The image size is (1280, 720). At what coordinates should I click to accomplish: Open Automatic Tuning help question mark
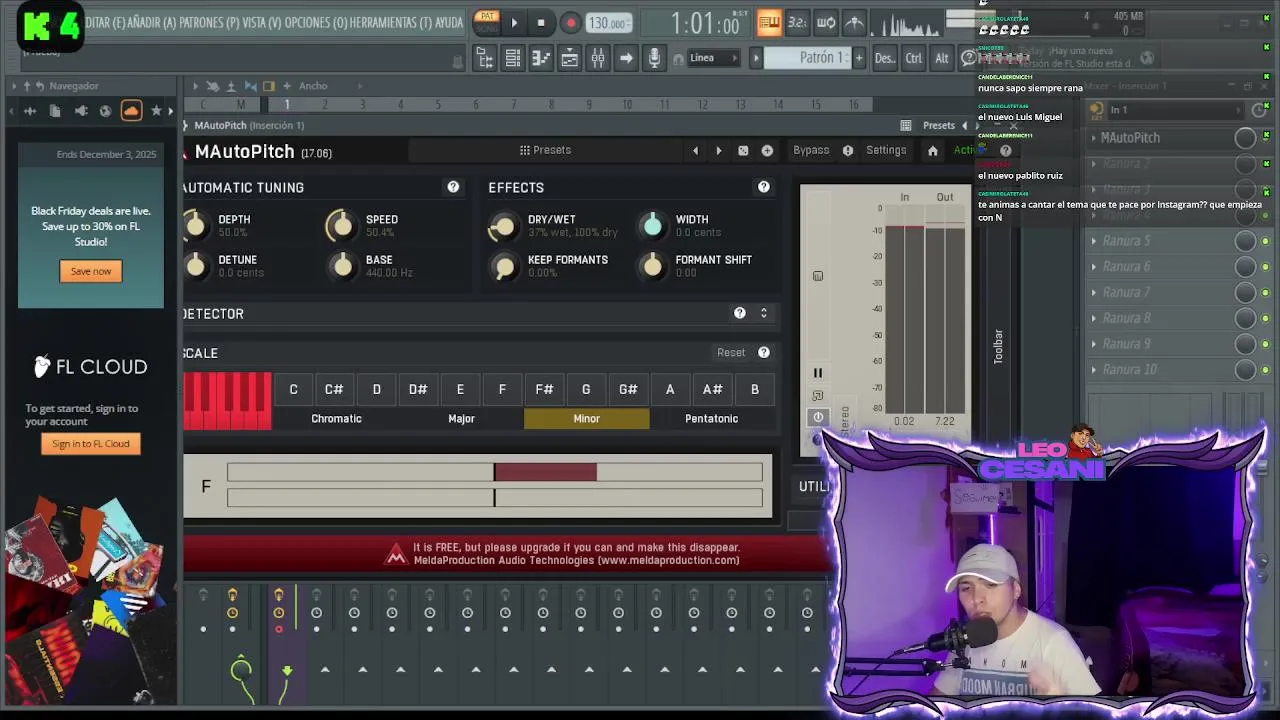point(453,187)
